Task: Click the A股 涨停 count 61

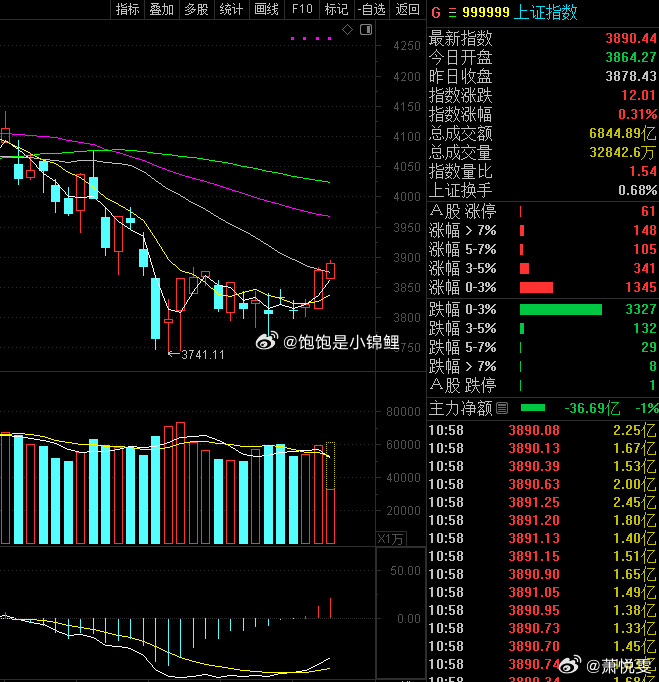Action: pos(648,211)
